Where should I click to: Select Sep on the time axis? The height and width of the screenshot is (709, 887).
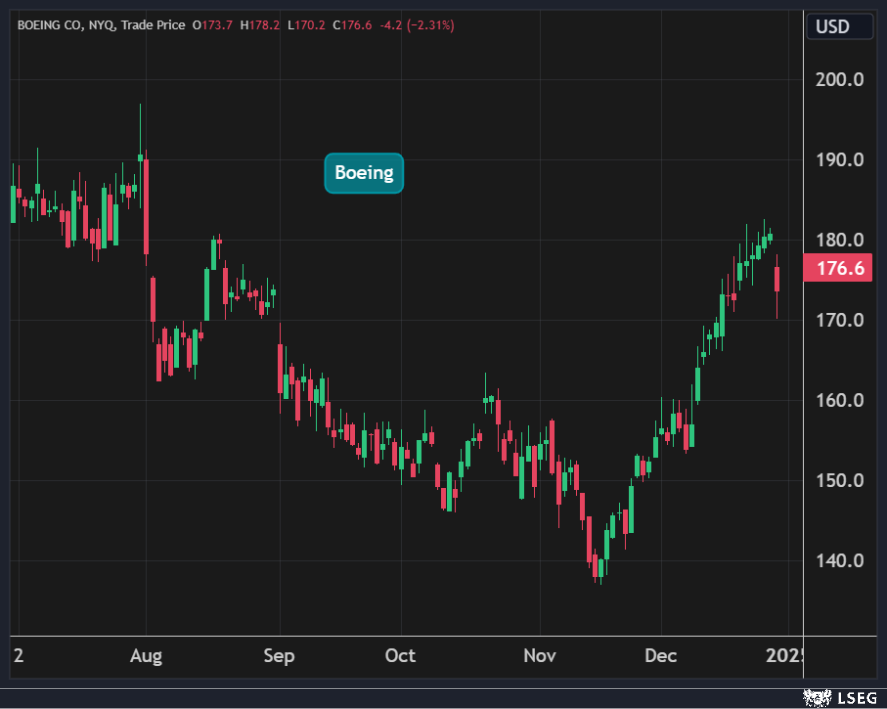pyautogui.click(x=279, y=656)
